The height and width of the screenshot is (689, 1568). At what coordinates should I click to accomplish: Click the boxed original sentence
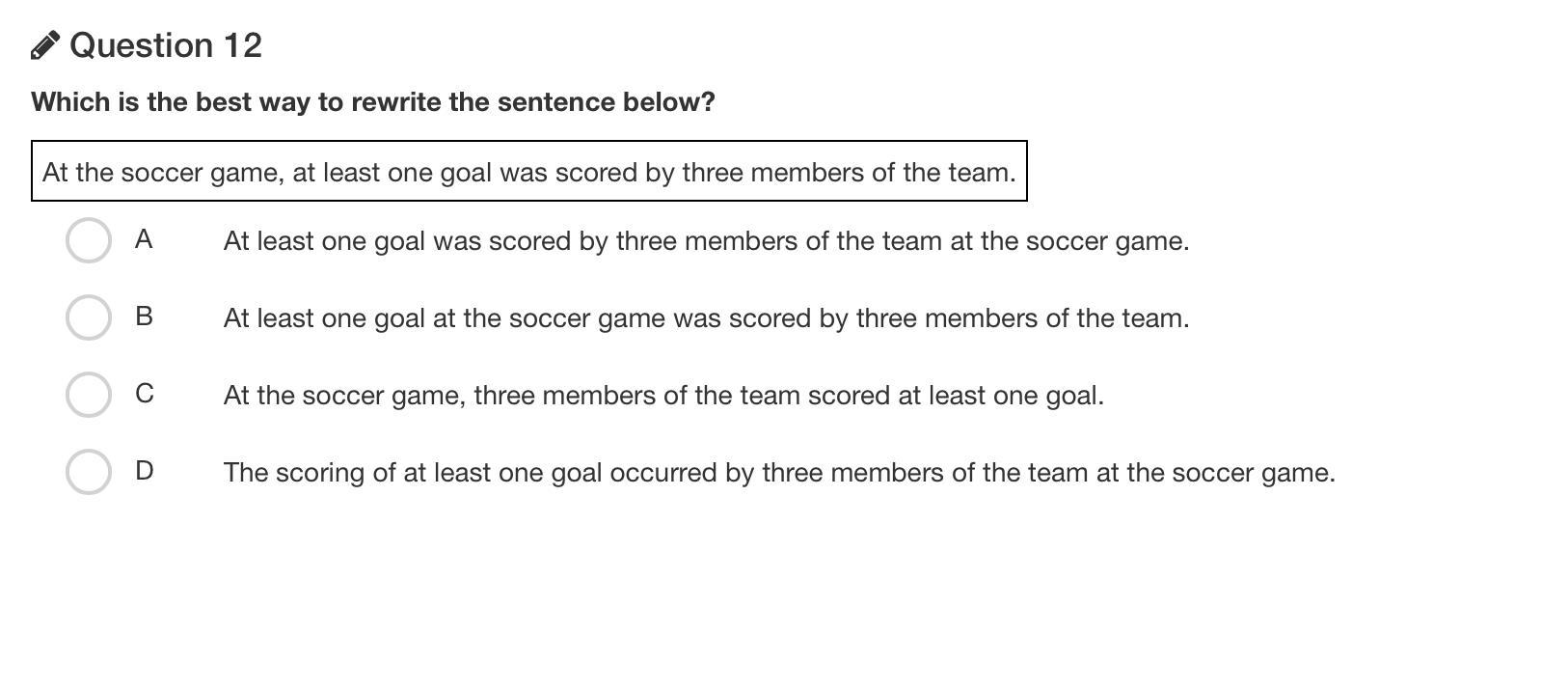(528, 172)
